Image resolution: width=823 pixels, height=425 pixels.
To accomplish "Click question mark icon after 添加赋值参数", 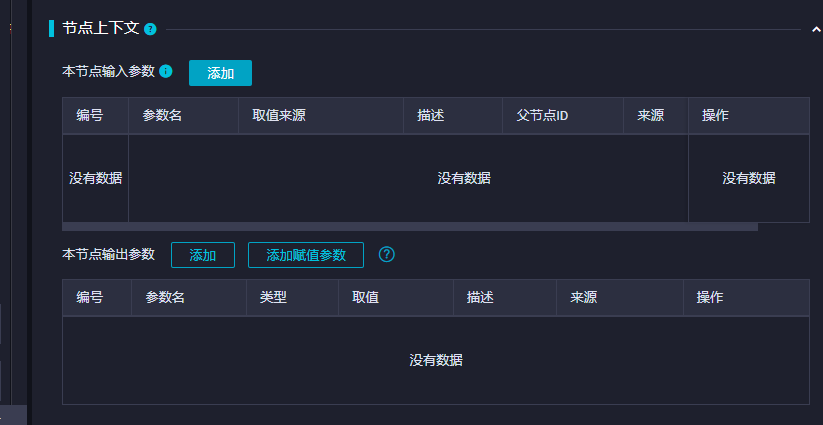I will pyautogui.click(x=387, y=255).
